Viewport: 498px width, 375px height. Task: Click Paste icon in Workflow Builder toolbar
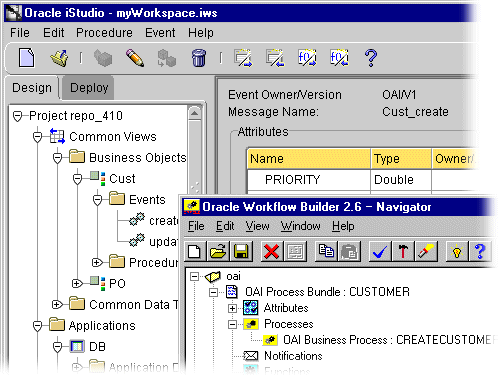(x=349, y=251)
